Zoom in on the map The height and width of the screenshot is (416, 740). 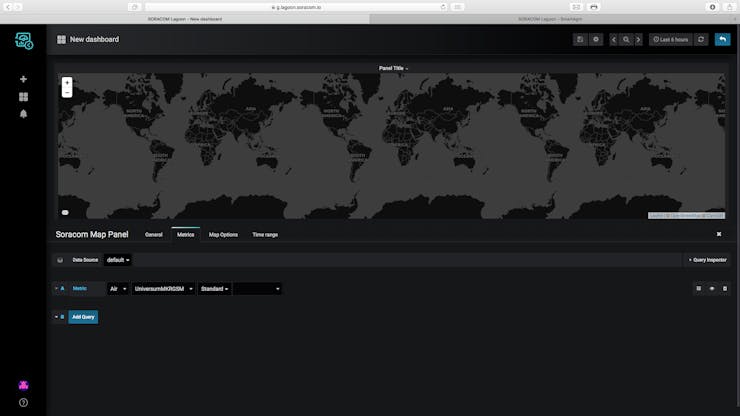tap(67, 83)
